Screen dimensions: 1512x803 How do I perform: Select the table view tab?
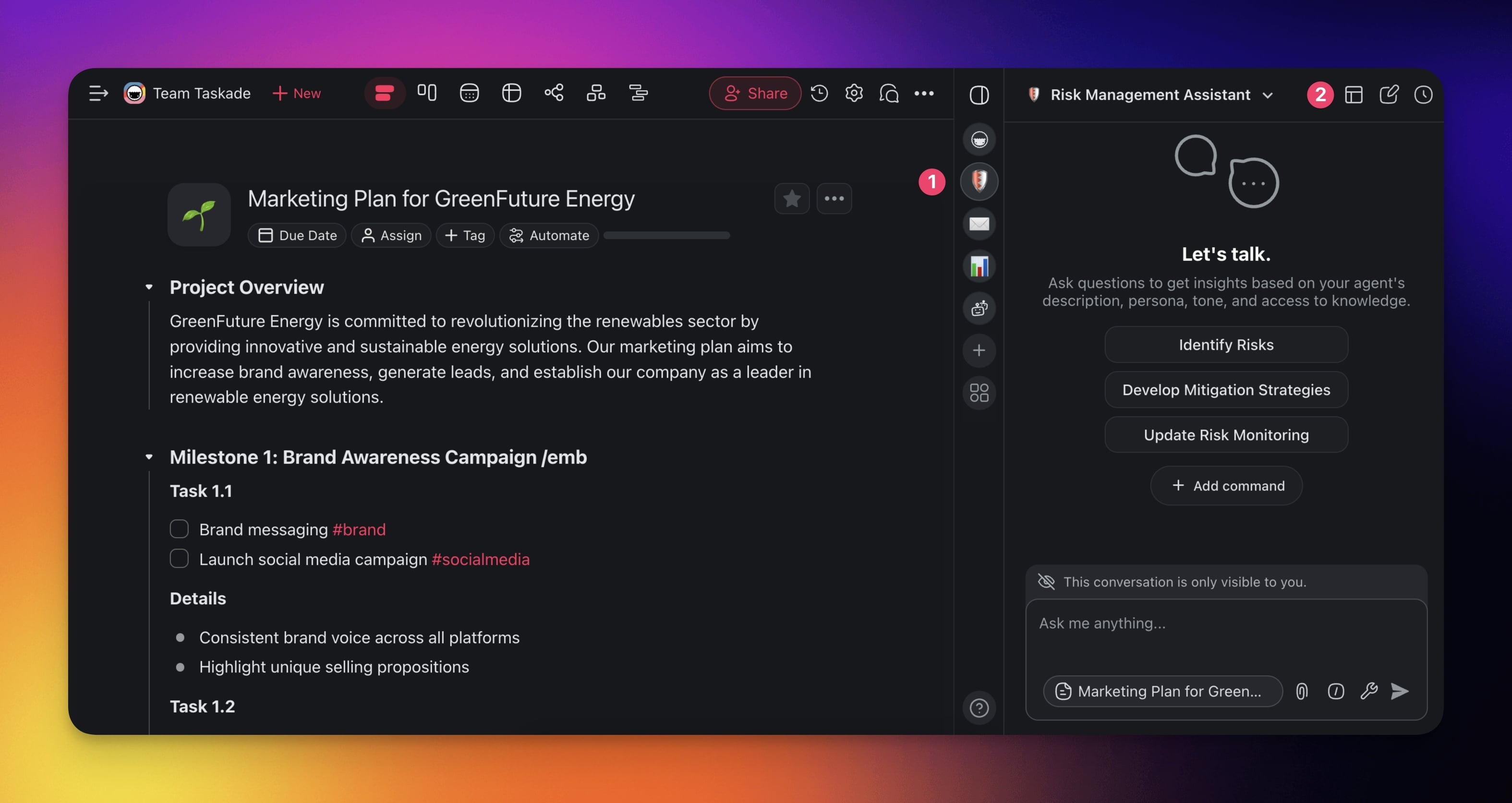pyautogui.click(x=511, y=93)
